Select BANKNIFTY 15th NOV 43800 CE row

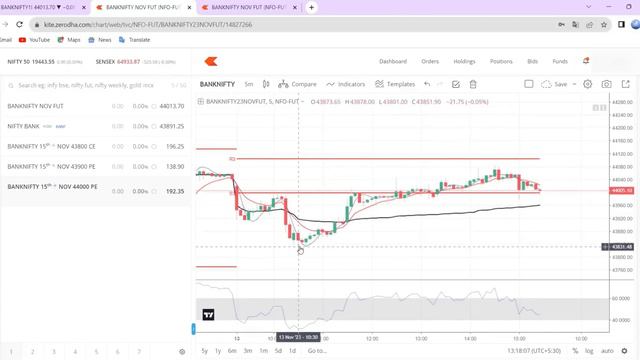[95, 146]
